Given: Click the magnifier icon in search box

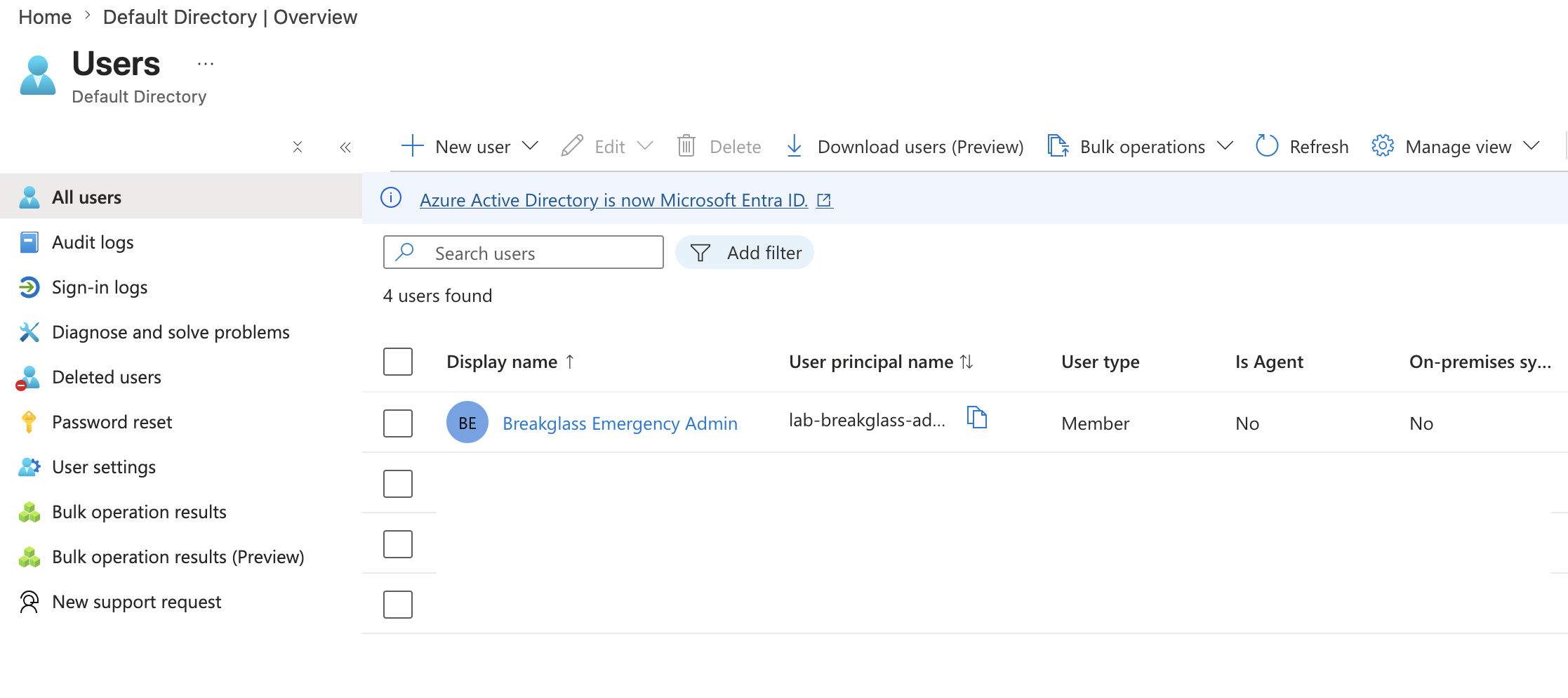Looking at the screenshot, I should tap(405, 252).
